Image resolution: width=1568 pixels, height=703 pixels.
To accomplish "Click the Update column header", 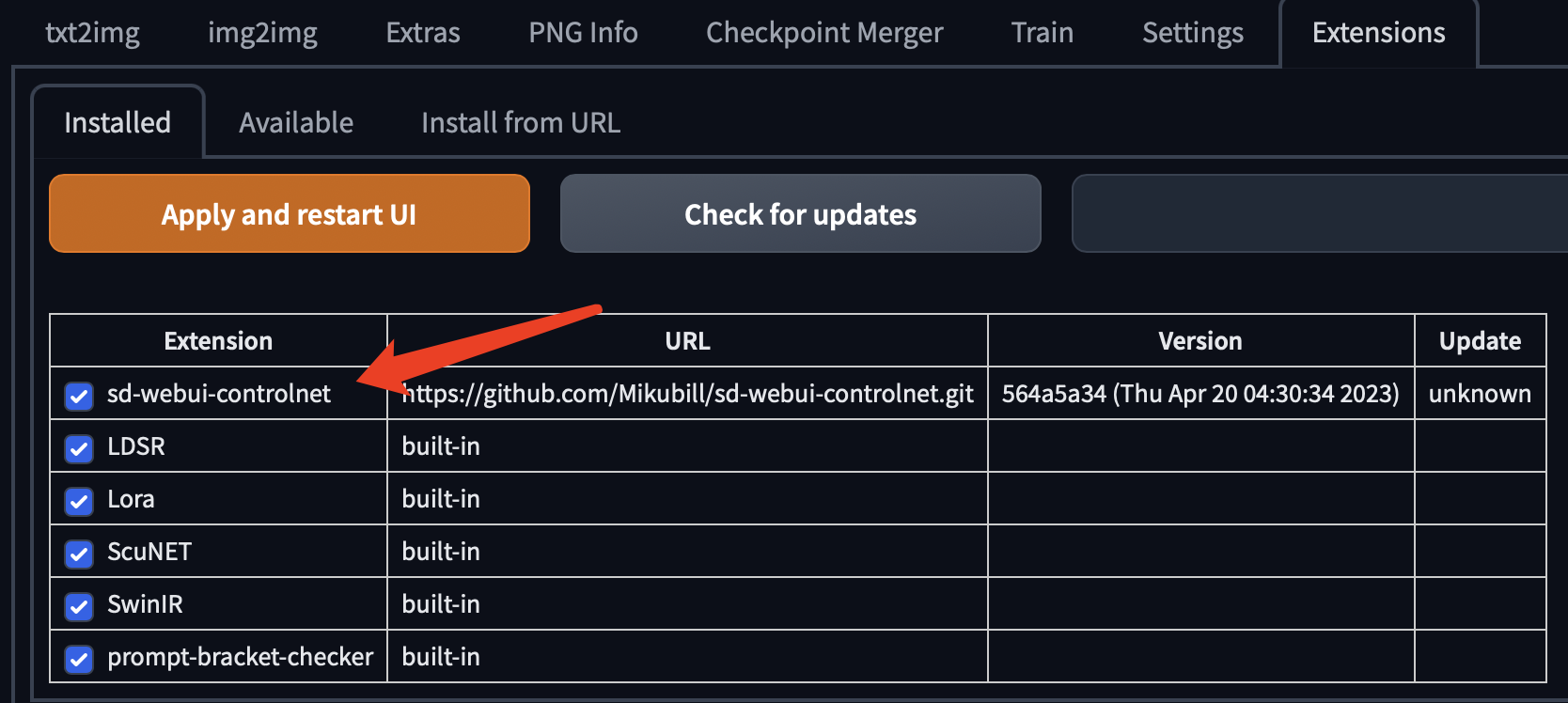I will point(1480,340).
